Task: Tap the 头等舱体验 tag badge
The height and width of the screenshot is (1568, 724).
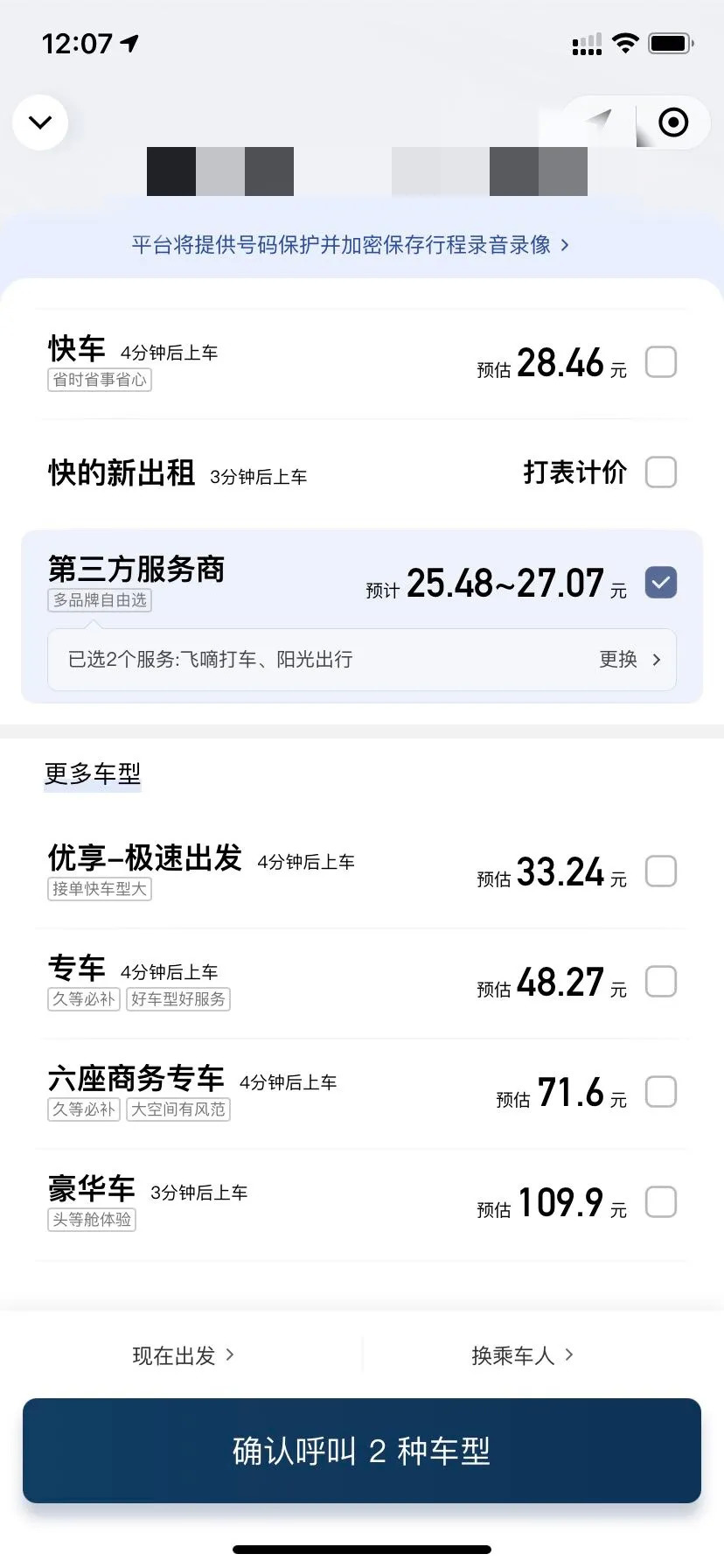Action: coord(92,1220)
